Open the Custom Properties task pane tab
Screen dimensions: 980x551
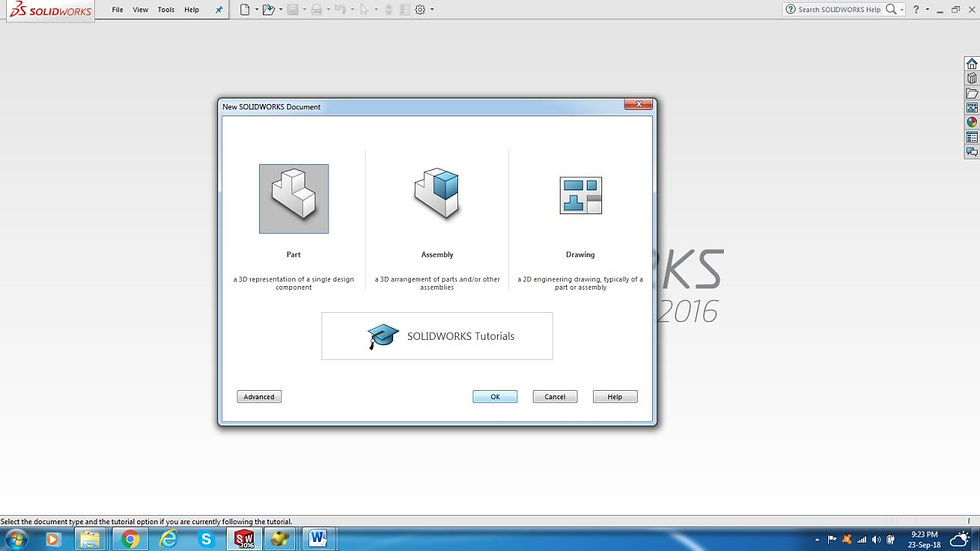click(972, 137)
